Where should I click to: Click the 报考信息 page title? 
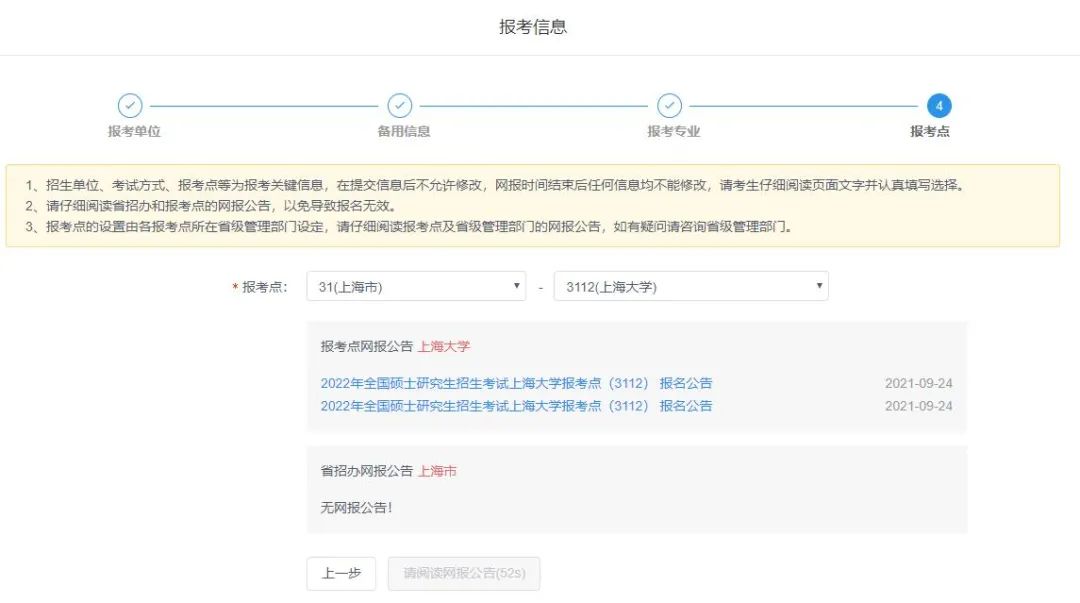(x=533, y=27)
